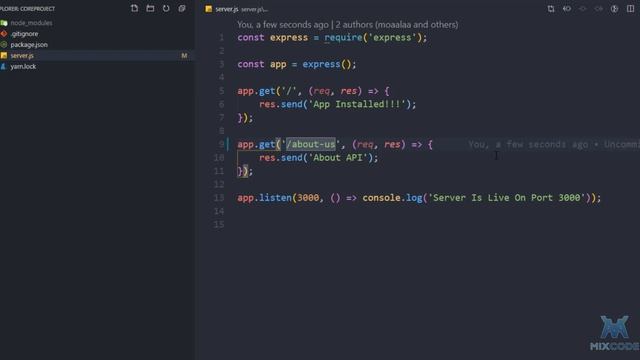Toggle file blame annotations icon
Viewport: 640px width, 360px height.
point(614,9)
